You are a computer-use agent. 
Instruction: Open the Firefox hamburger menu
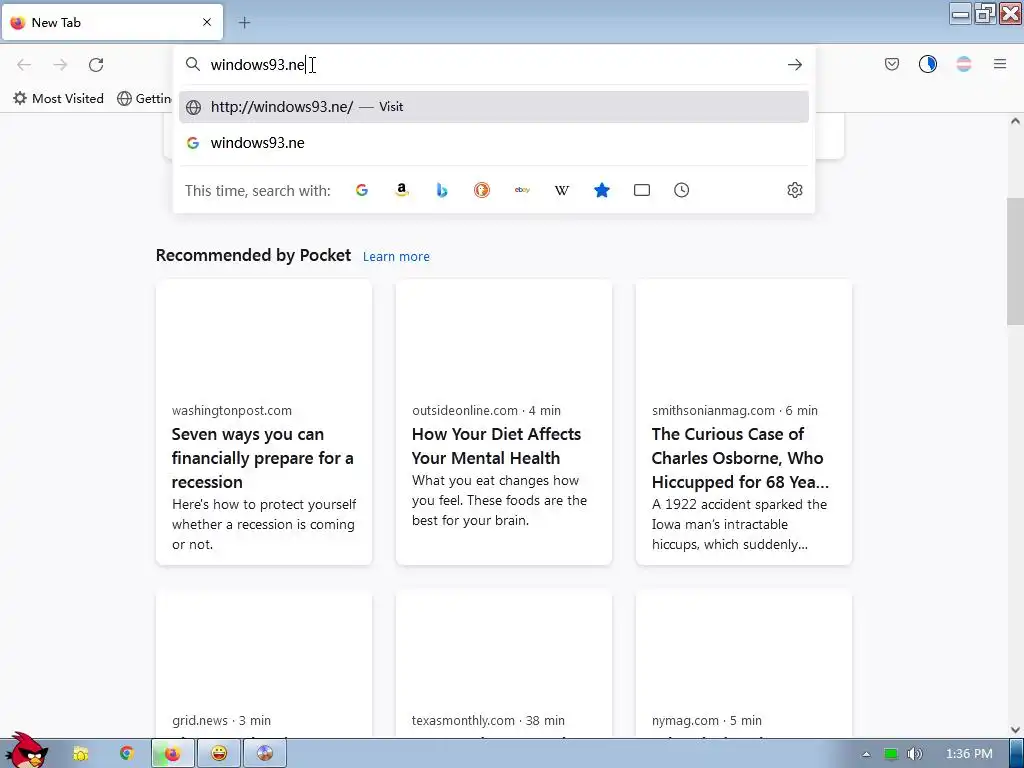point(999,64)
